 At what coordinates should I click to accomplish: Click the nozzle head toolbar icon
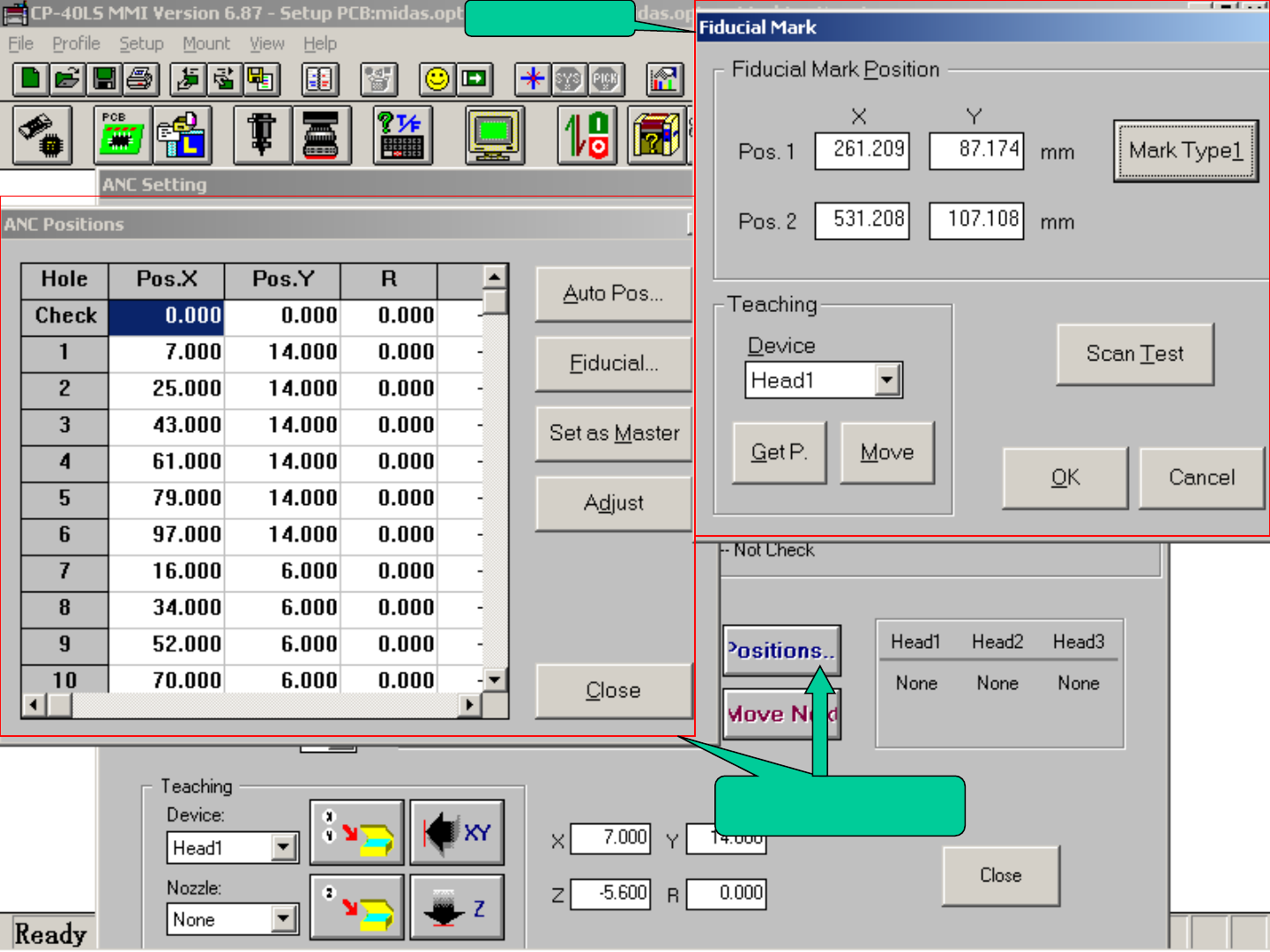pyautogui.click(x=261, y=135)
